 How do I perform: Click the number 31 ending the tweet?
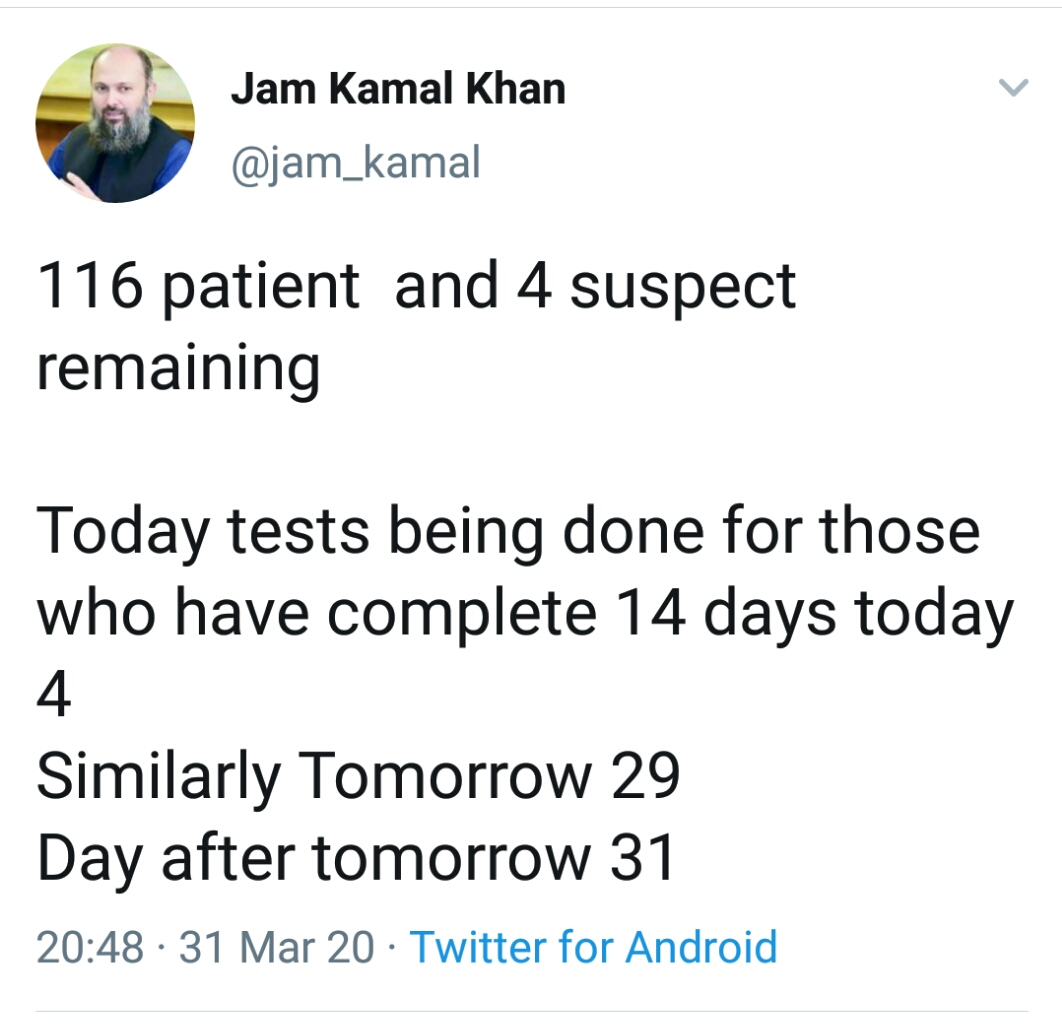click(x=641, y=857)
